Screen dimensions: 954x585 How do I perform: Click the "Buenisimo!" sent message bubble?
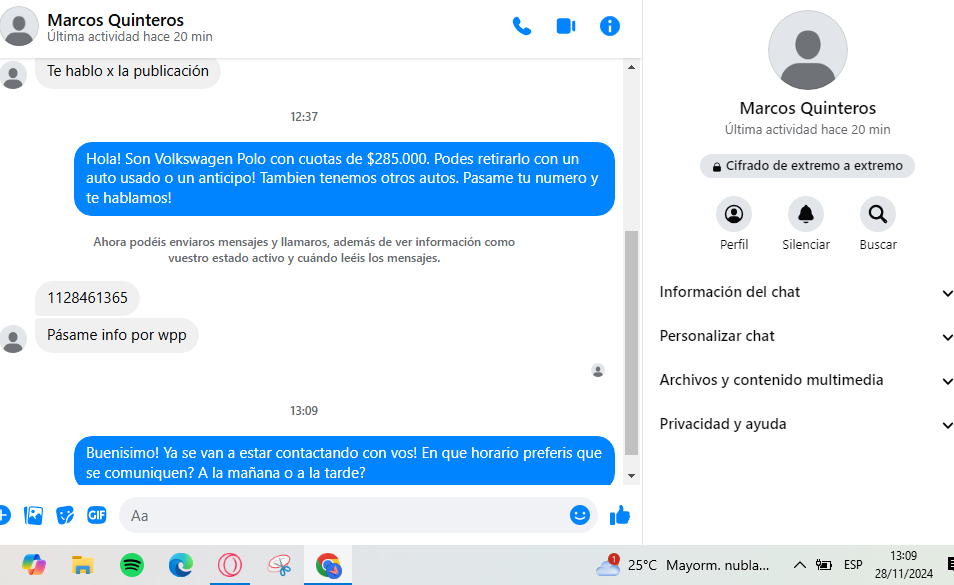344,462
